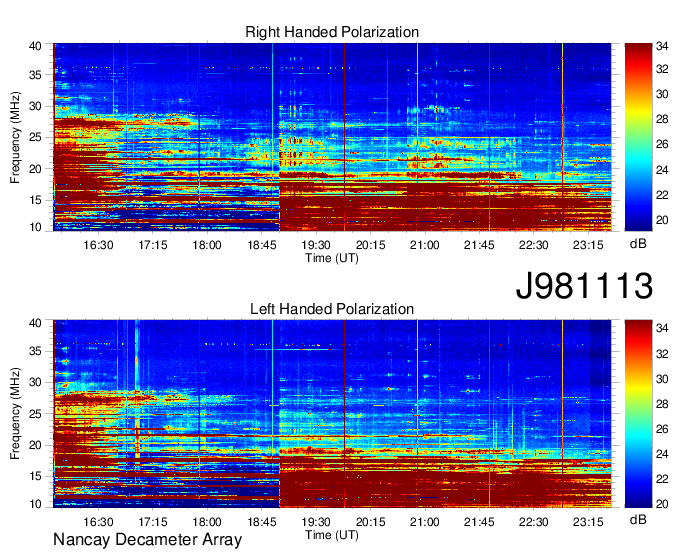Click the 22:30 tick on the right-handed plot
The width and height of the screenshot is (680, 552).
tap(534, 245)
